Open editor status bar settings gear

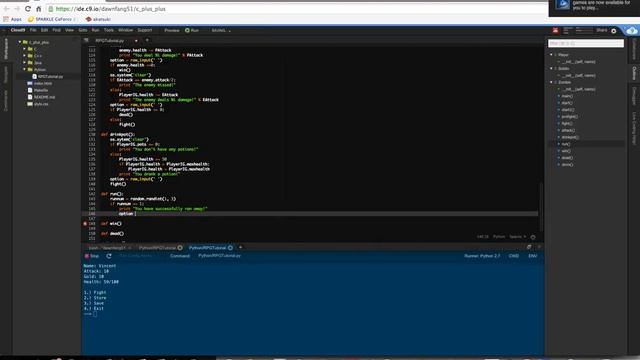[x=533, y=237]
